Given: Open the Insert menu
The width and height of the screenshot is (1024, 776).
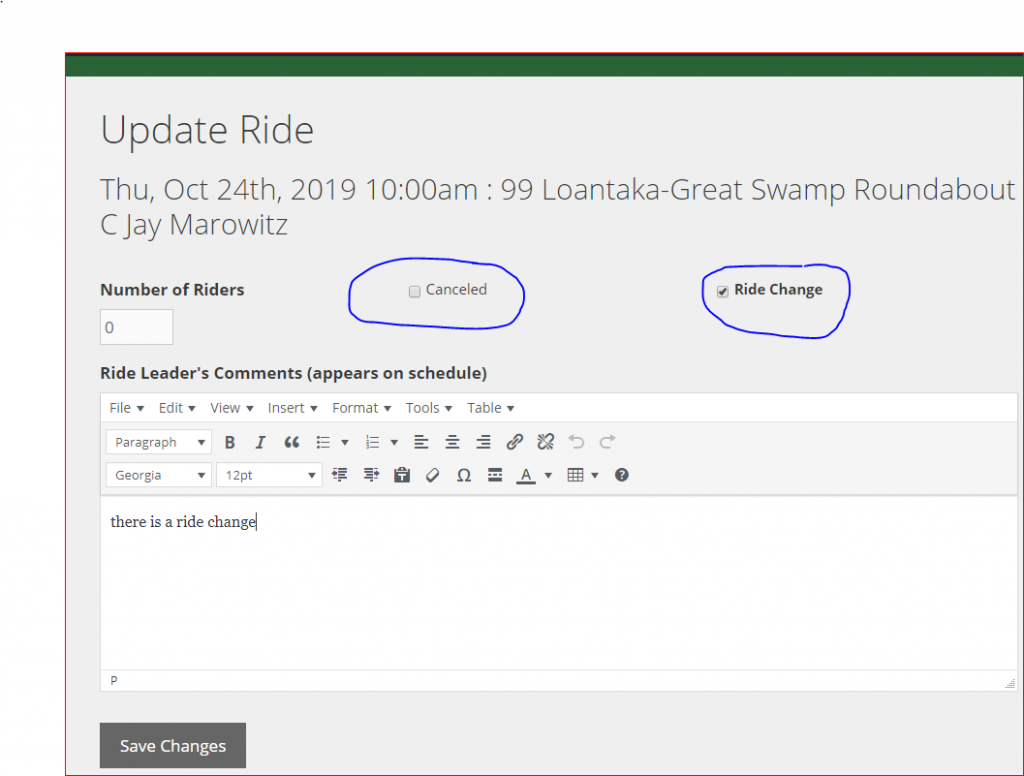Looking at the screenshot, I should click(x=292, y=408).
